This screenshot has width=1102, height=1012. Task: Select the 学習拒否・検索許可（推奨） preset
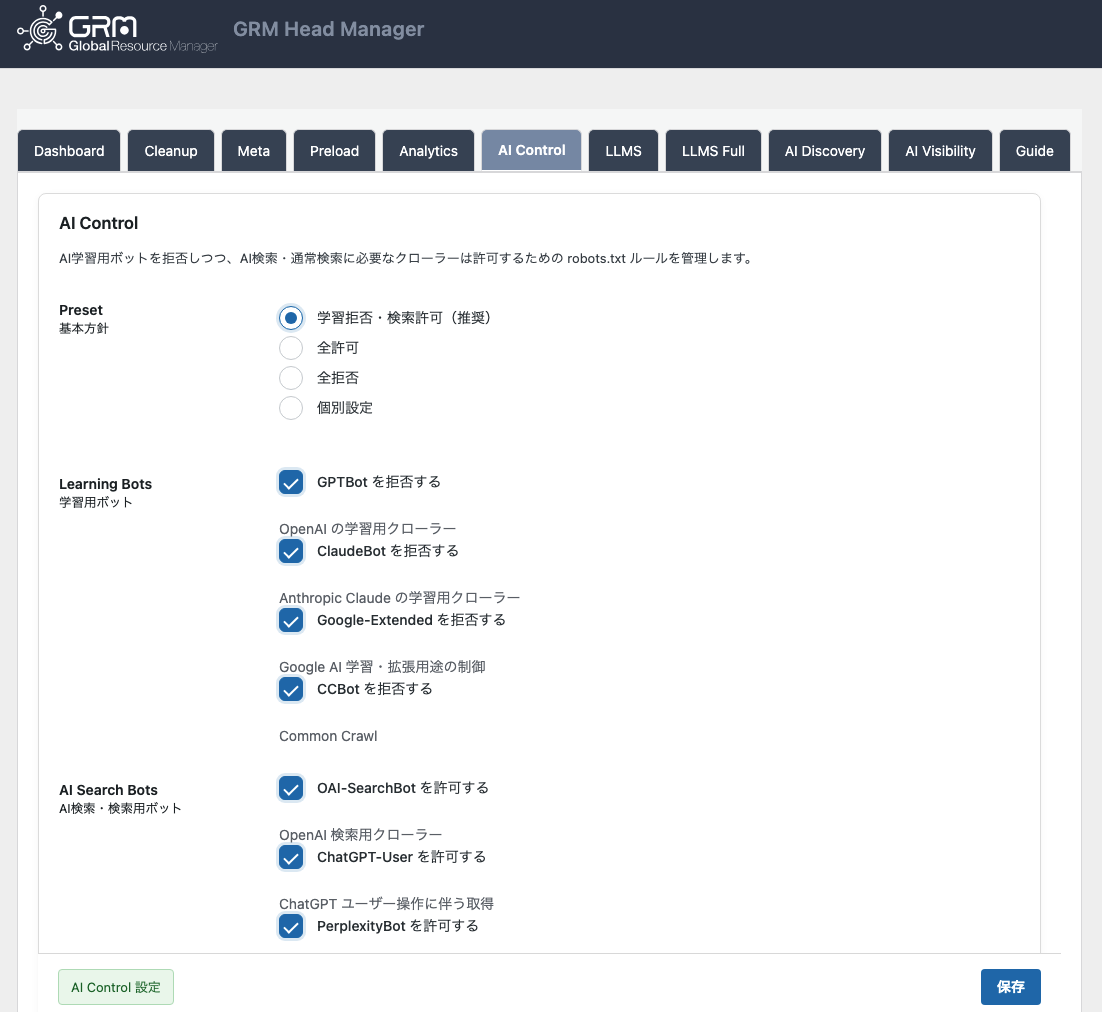[291, 318]
